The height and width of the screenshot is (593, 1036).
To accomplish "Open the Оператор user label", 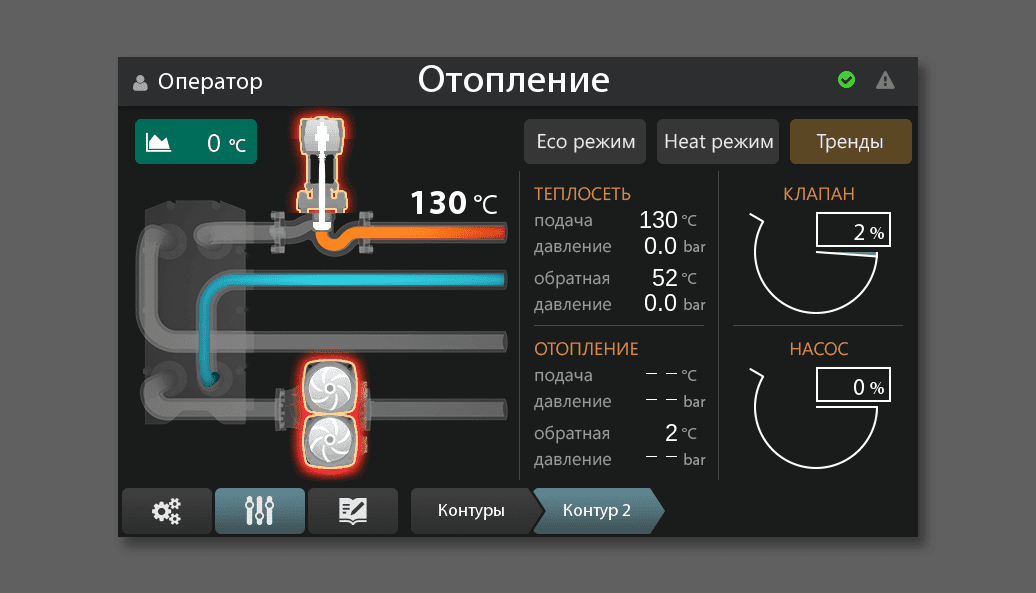I will point(210,82).
